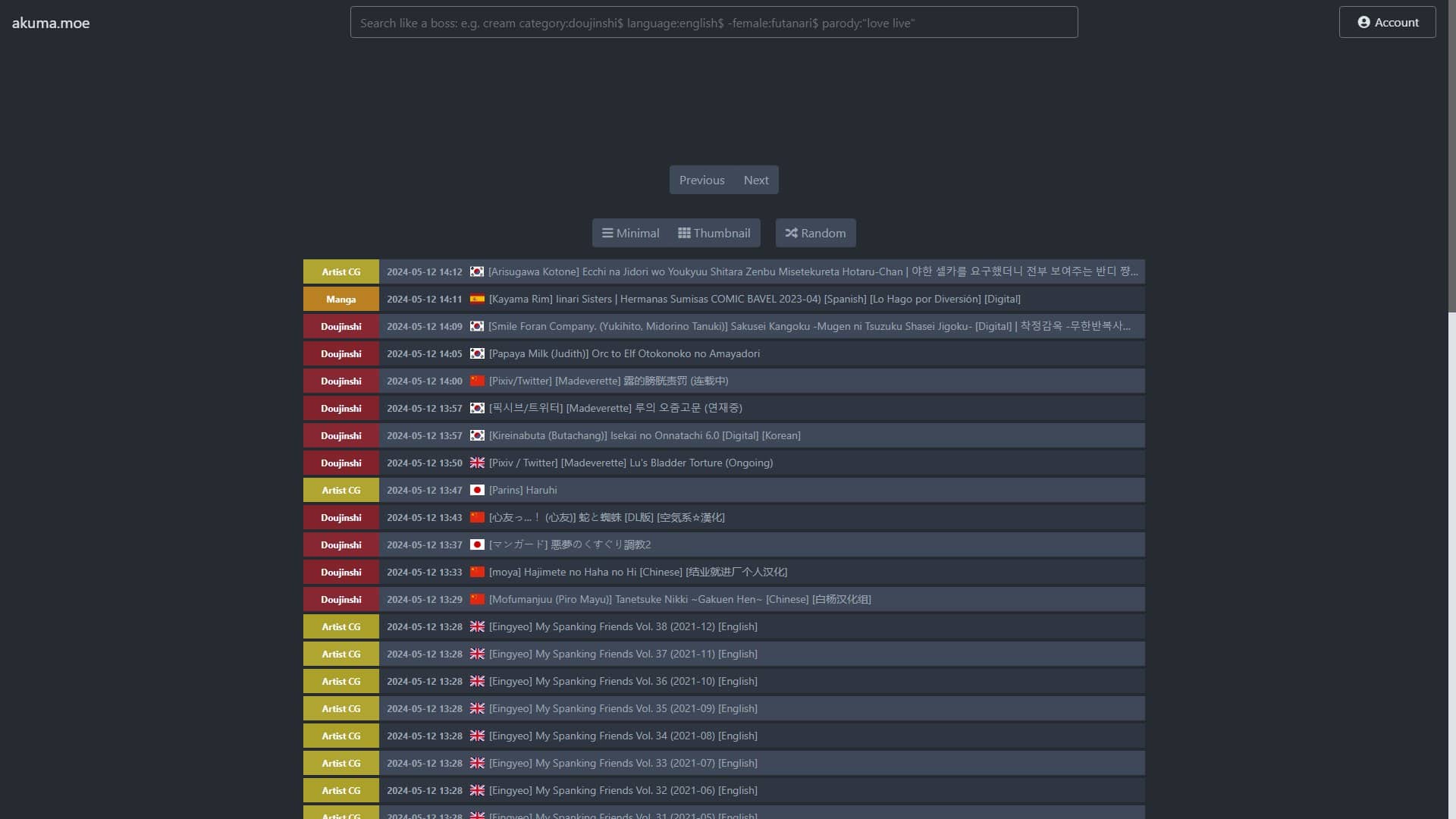Click the China flag in the 14:00 row
This screenshot has width=1456, height=819.
(477, 381)
